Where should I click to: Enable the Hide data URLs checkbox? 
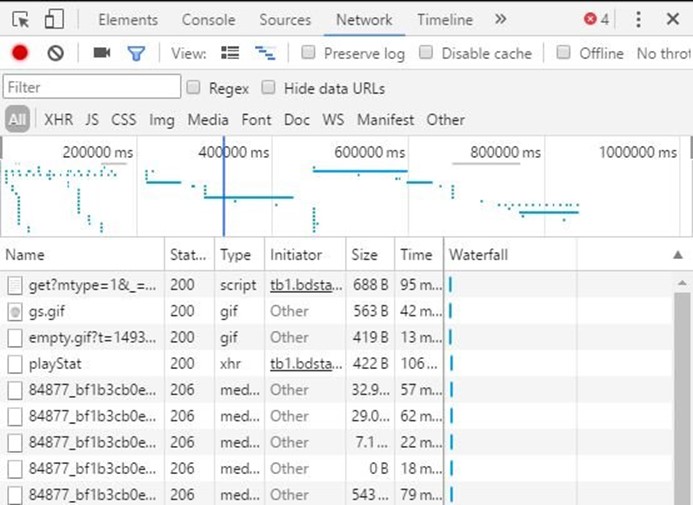(x=269, y=88)
